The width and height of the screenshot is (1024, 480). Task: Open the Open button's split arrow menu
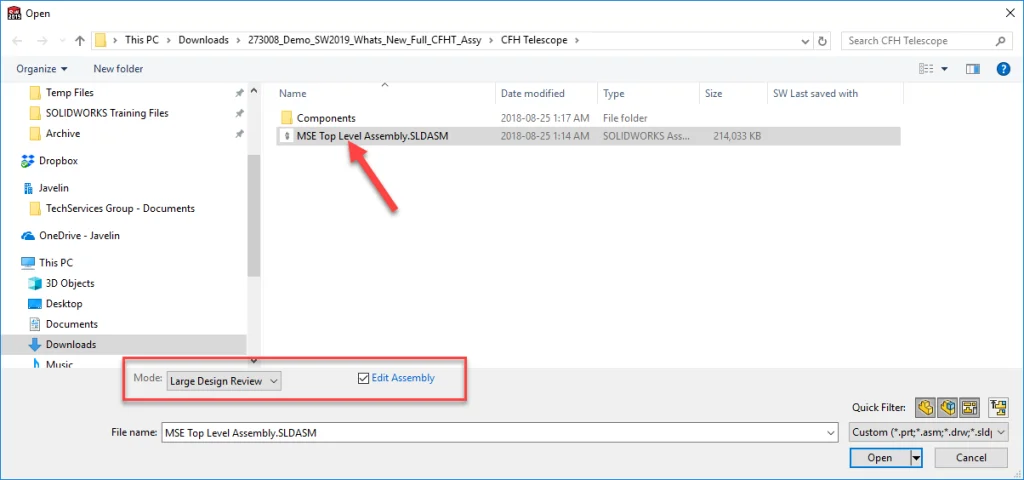(x=916, y=458)
